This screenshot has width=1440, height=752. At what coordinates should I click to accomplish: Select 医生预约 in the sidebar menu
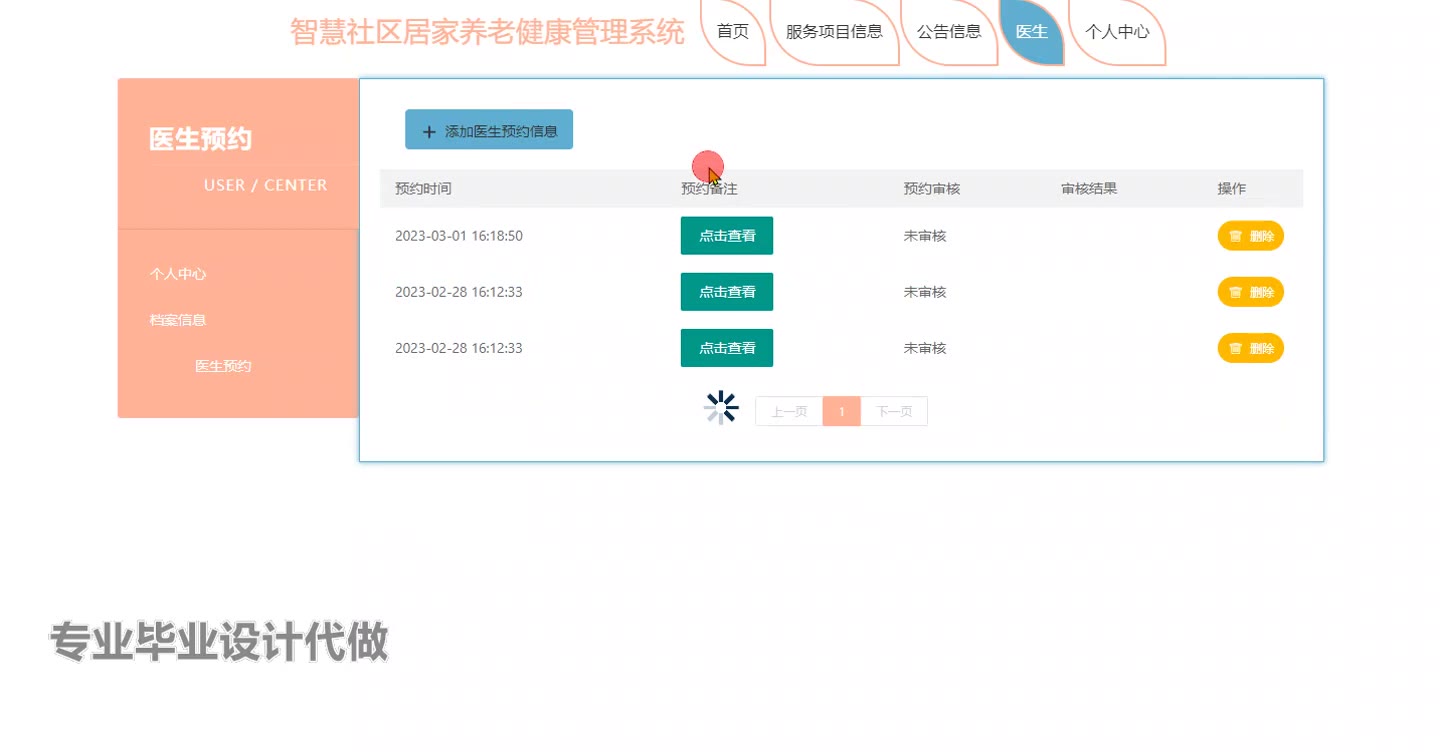pyautogui.click(x=223, y=366)
